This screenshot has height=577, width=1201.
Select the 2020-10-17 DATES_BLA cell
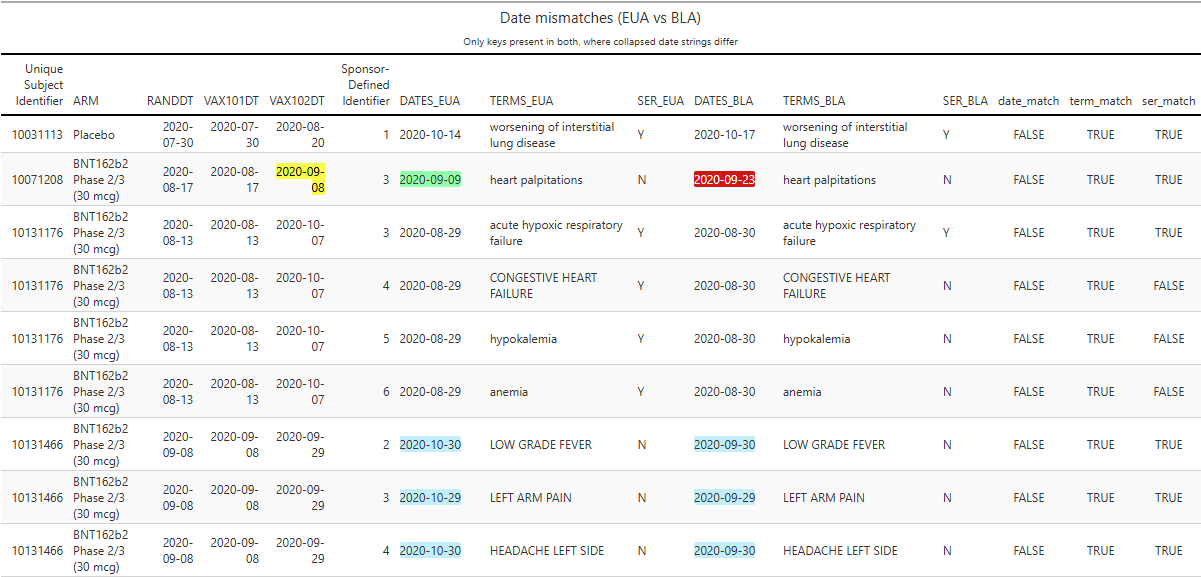724,135
